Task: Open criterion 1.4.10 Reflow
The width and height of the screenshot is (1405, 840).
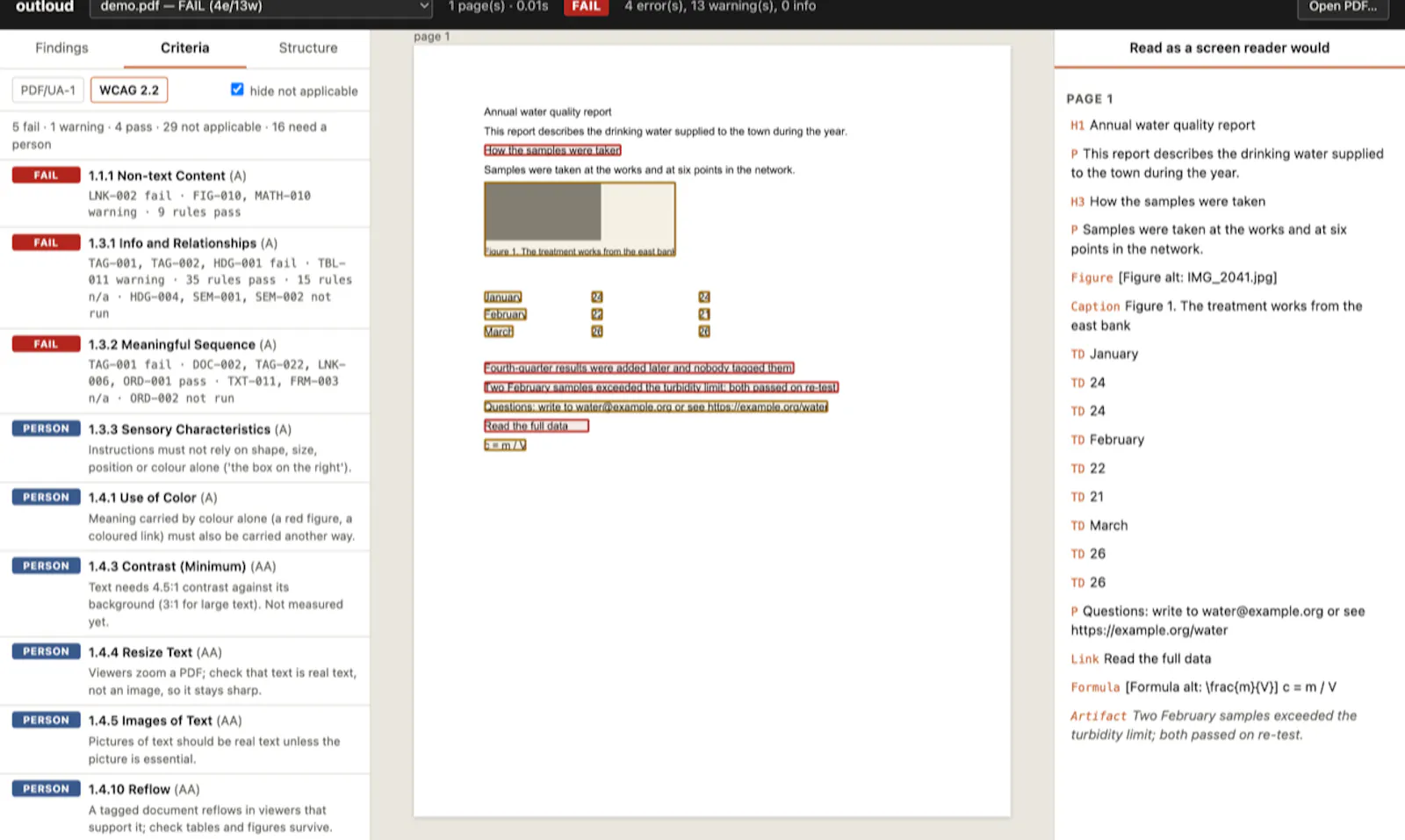Action: coord(184,808)
